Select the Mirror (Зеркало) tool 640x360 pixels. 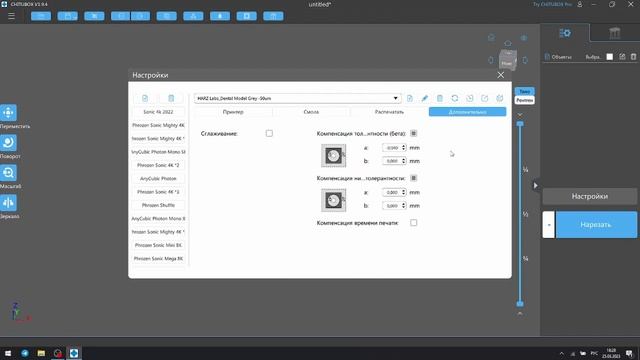click(9, 202)
